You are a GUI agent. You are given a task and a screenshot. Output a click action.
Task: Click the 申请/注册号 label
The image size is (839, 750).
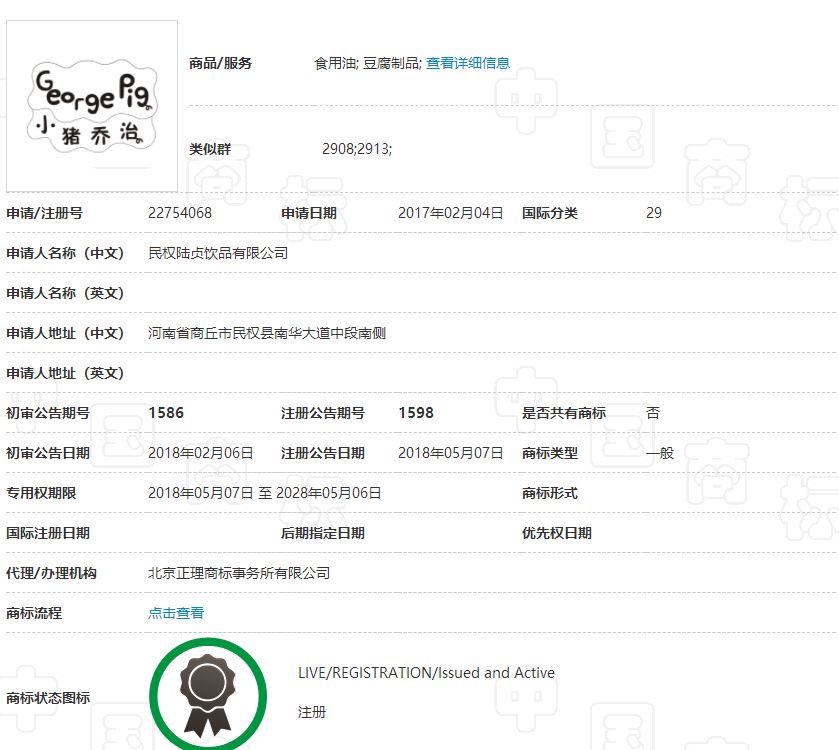coord(44,213)
